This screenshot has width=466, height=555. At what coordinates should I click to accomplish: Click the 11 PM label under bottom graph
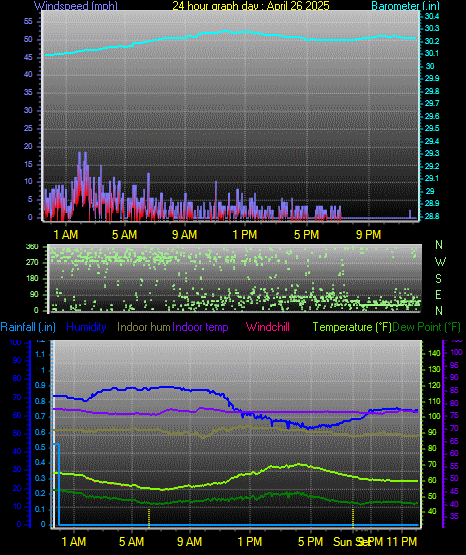pyautogui.click(x=402, y=542)
